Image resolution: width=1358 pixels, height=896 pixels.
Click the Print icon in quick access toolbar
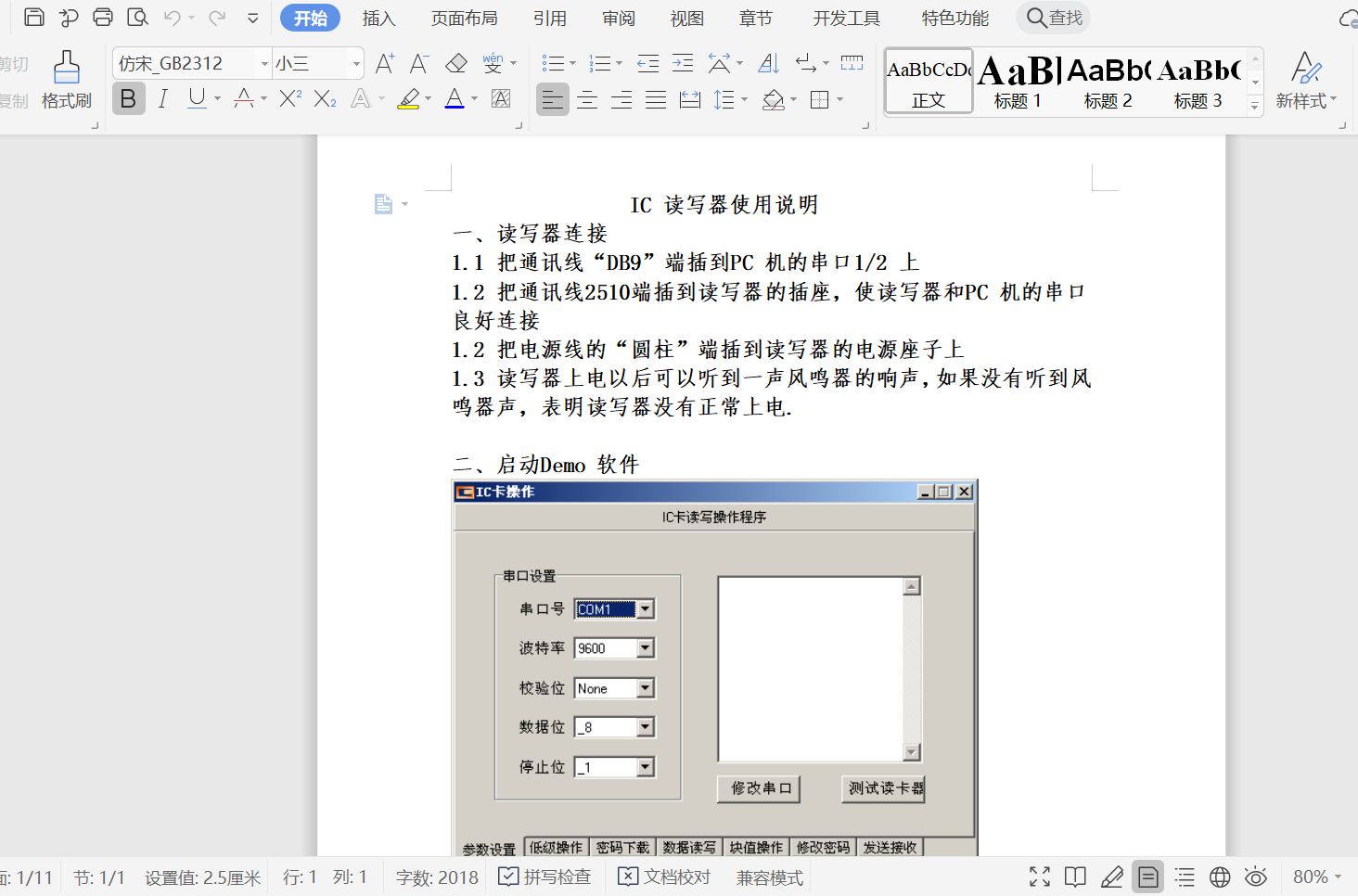(103, 18)
